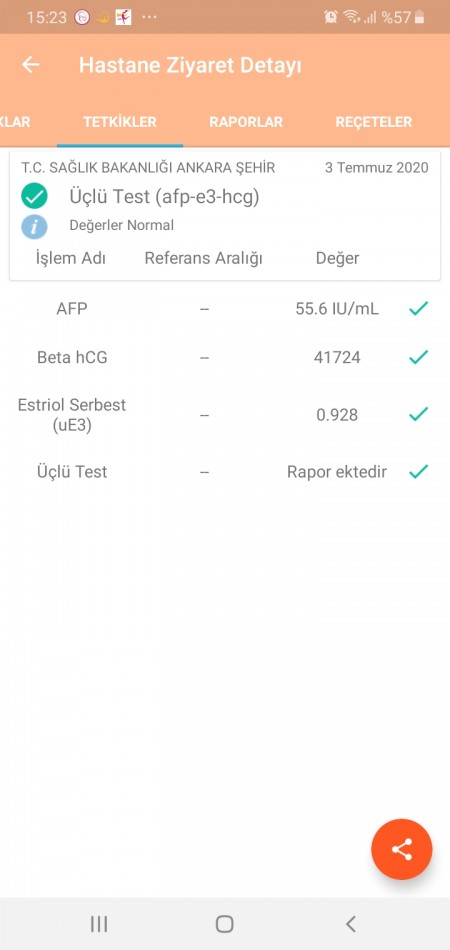Viewport: 450px width, 950px height.
Task: Switch to the RAPORLAR tab
Action: [246, 122]
